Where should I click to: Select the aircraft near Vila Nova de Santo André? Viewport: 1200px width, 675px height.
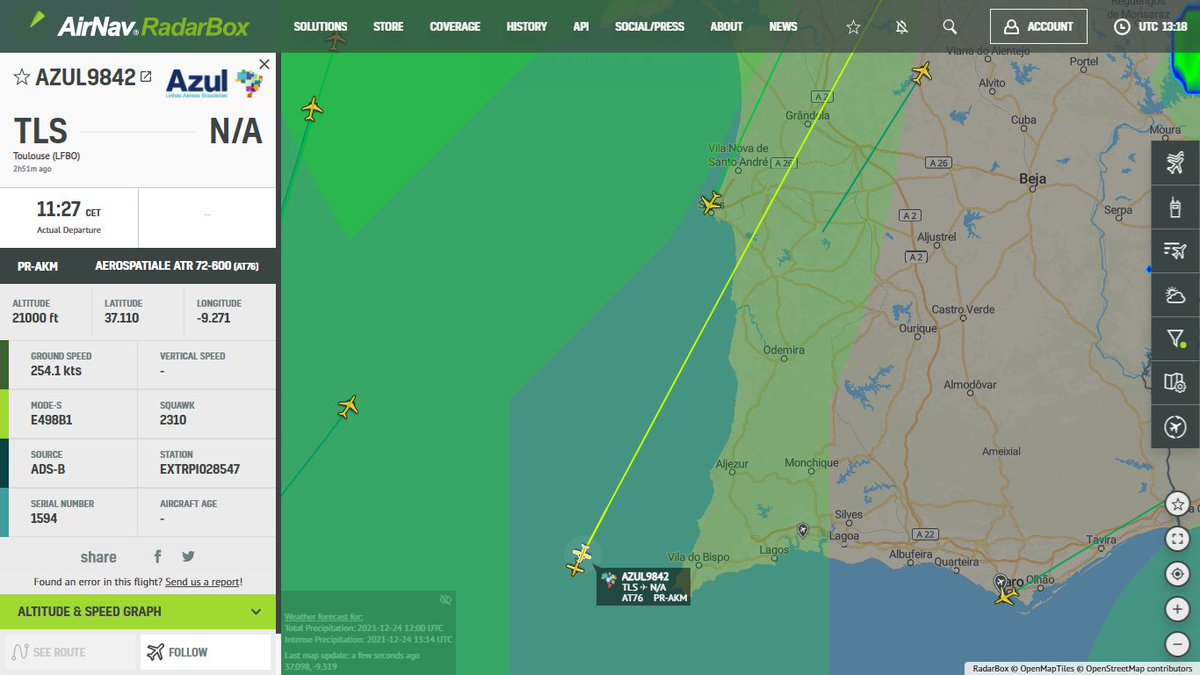pyautogui.click(x=710, y=204)
